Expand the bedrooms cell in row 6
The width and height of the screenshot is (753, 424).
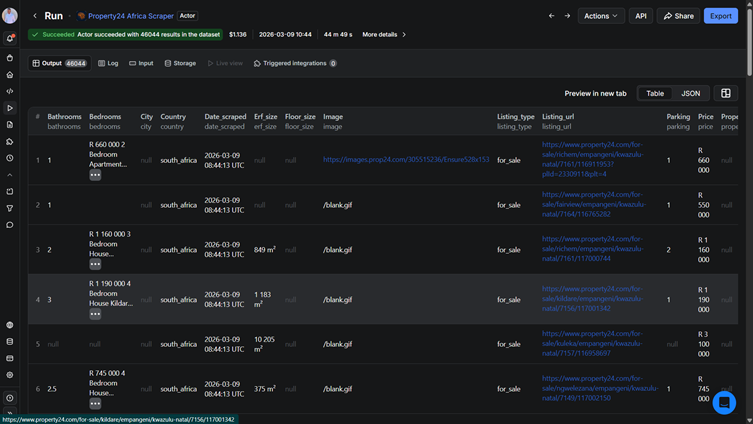tap(95, 404)
